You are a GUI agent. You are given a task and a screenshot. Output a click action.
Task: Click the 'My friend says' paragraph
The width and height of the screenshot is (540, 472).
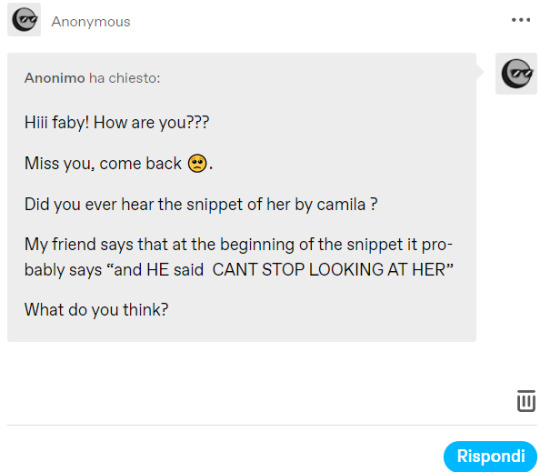pos(239,257)
